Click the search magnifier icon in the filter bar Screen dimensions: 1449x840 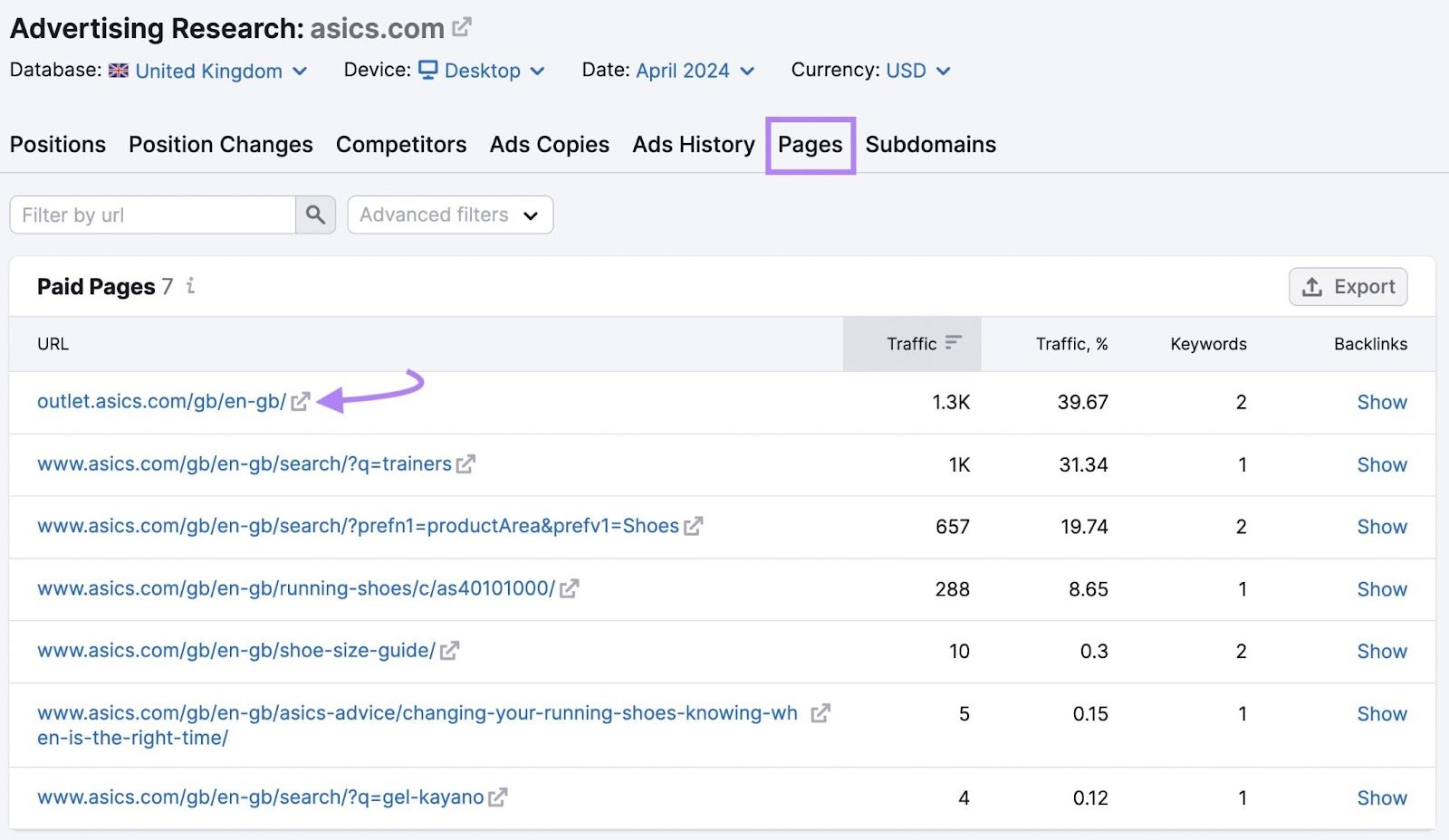pyautogui.click(x=315, y=215)
